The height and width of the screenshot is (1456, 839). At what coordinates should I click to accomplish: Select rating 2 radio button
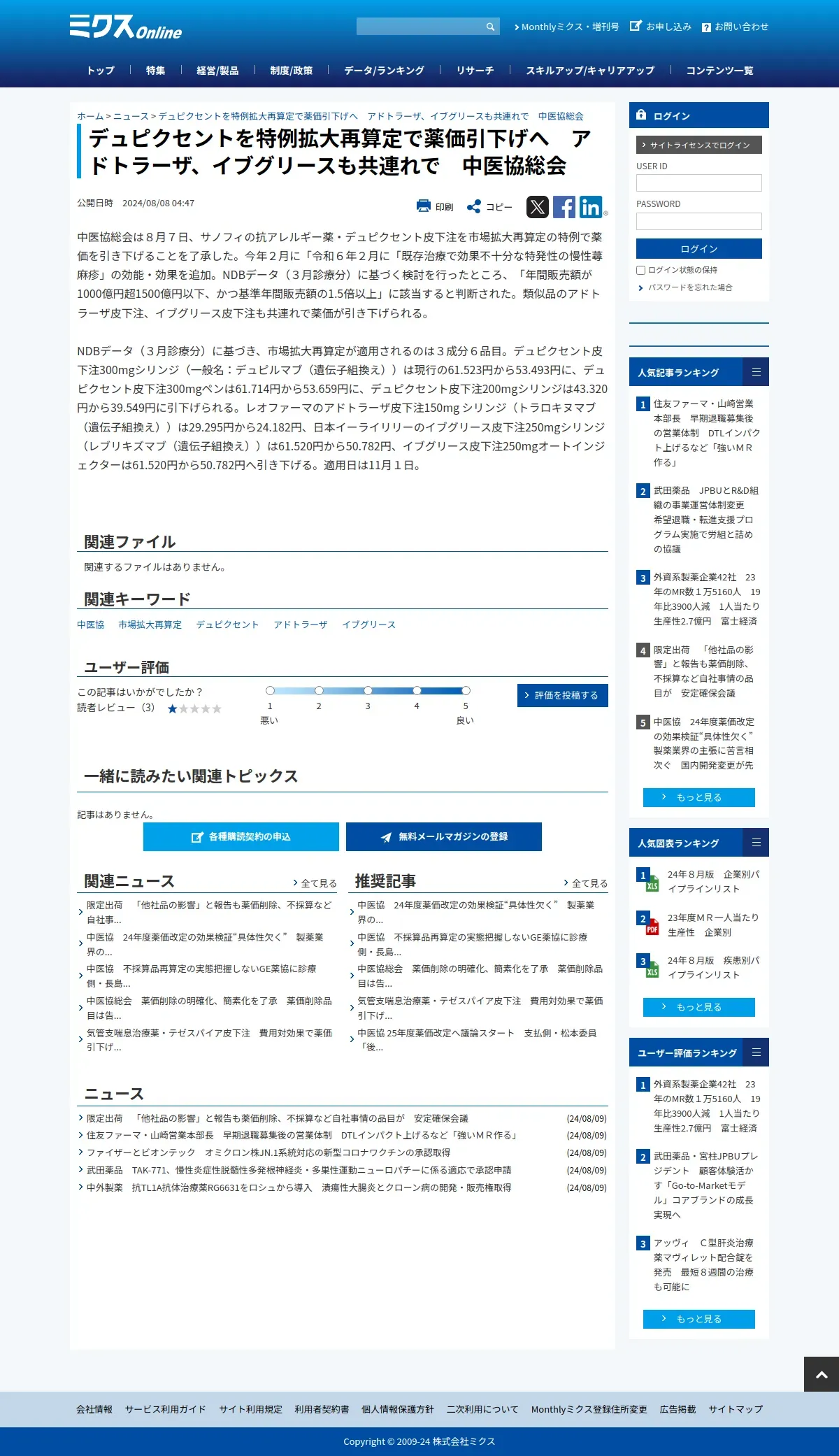319,690
